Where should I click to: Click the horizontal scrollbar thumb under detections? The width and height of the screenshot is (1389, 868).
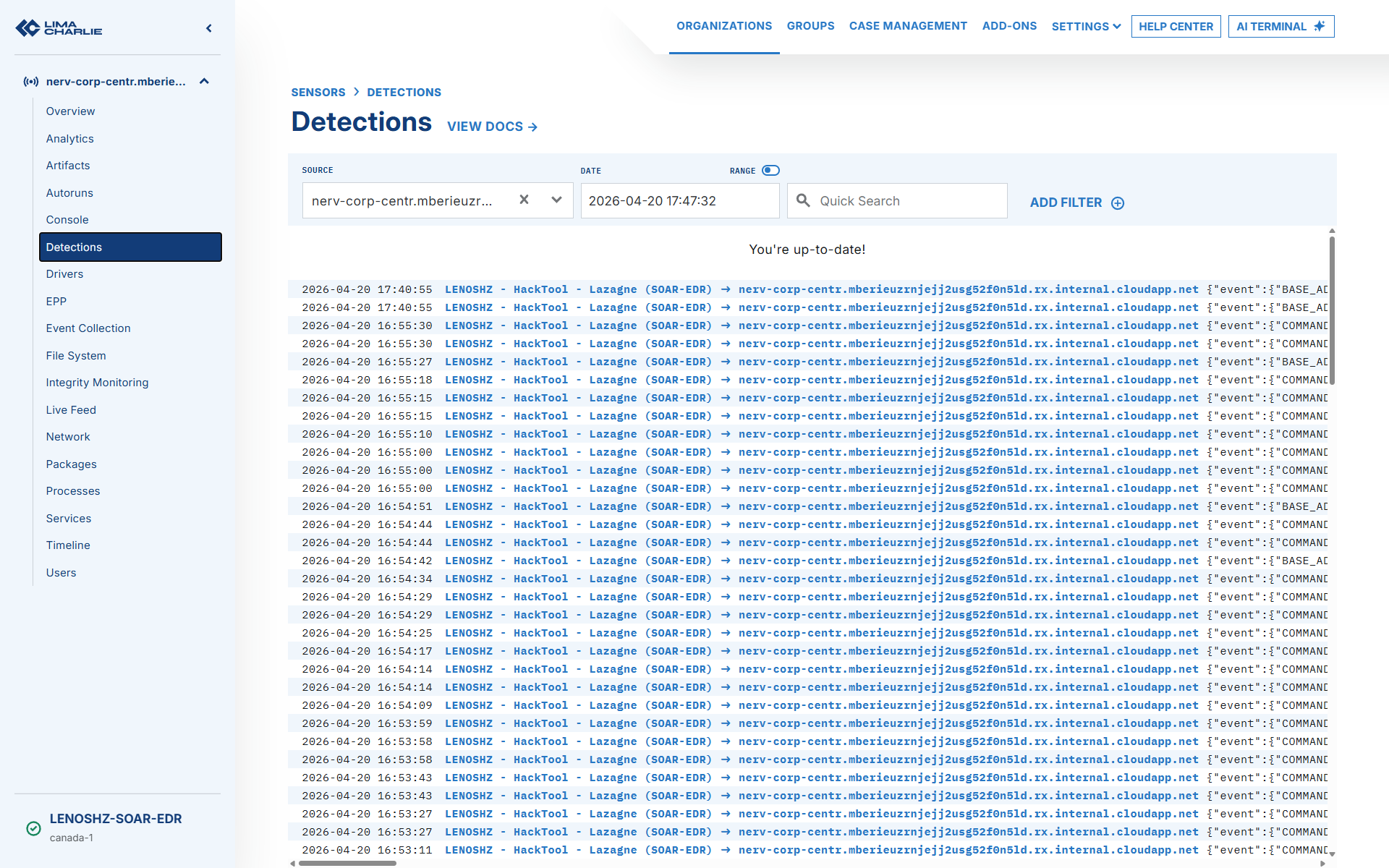click(347, 863)
